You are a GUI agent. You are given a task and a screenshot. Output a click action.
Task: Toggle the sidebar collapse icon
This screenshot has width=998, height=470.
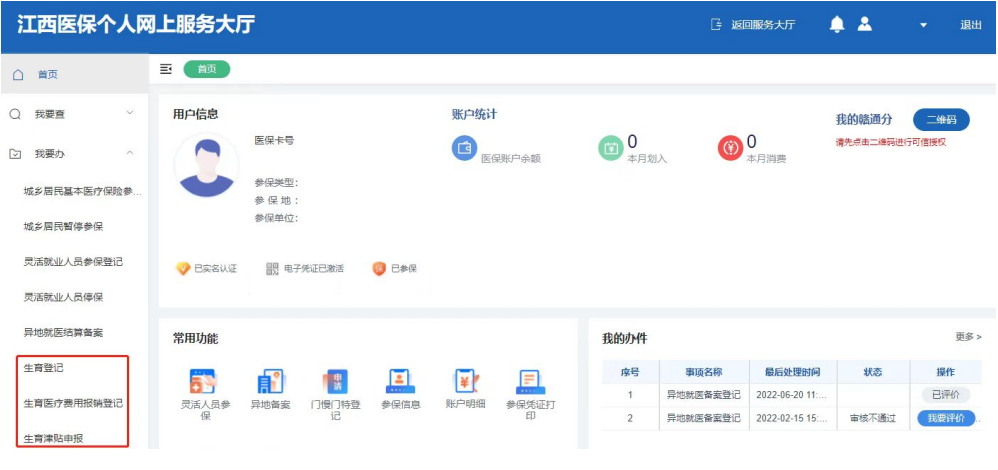(166, 69)
